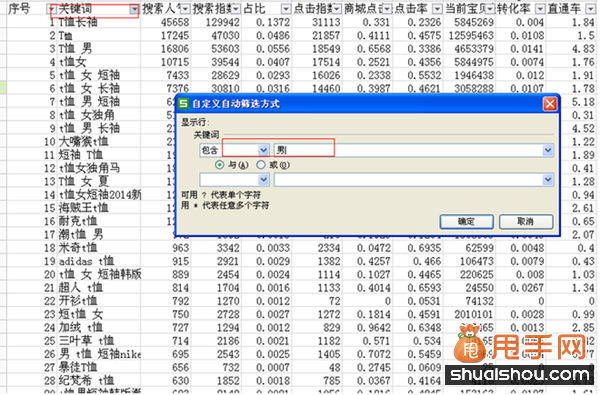Select cell with keyword 加绒 t恤
600x395 pixels.
pos(99,327)
